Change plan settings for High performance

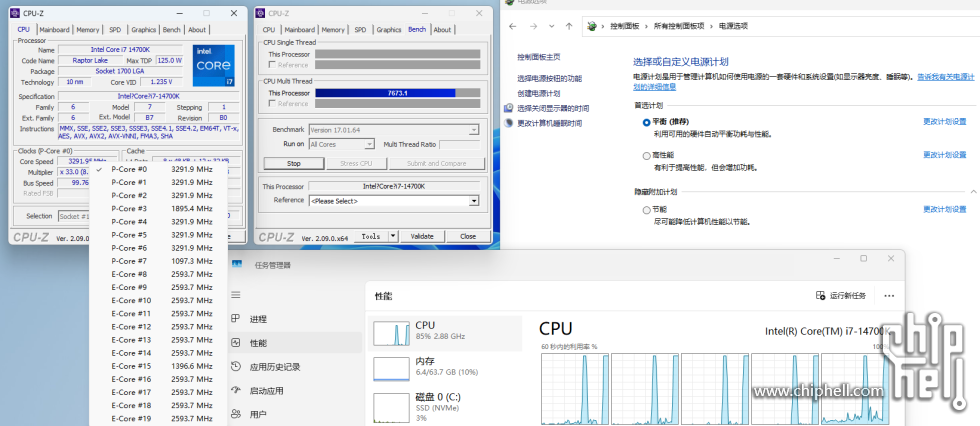pos(944,155)
